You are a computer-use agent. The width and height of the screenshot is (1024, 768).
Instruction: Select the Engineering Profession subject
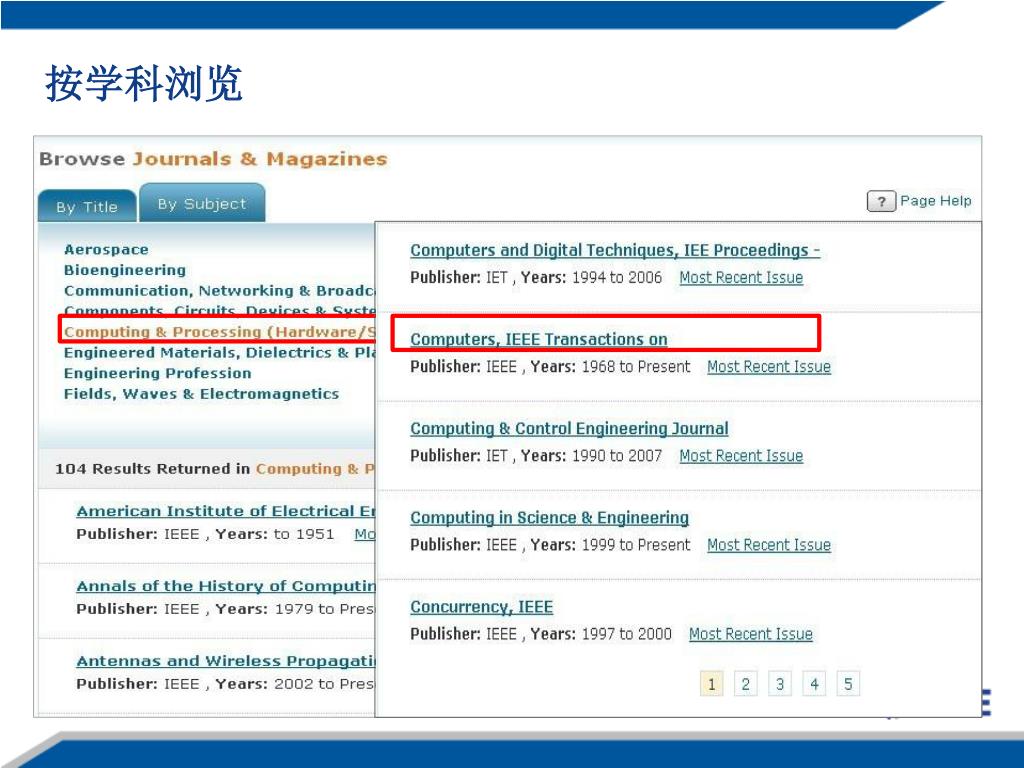[x=157, y=374]
